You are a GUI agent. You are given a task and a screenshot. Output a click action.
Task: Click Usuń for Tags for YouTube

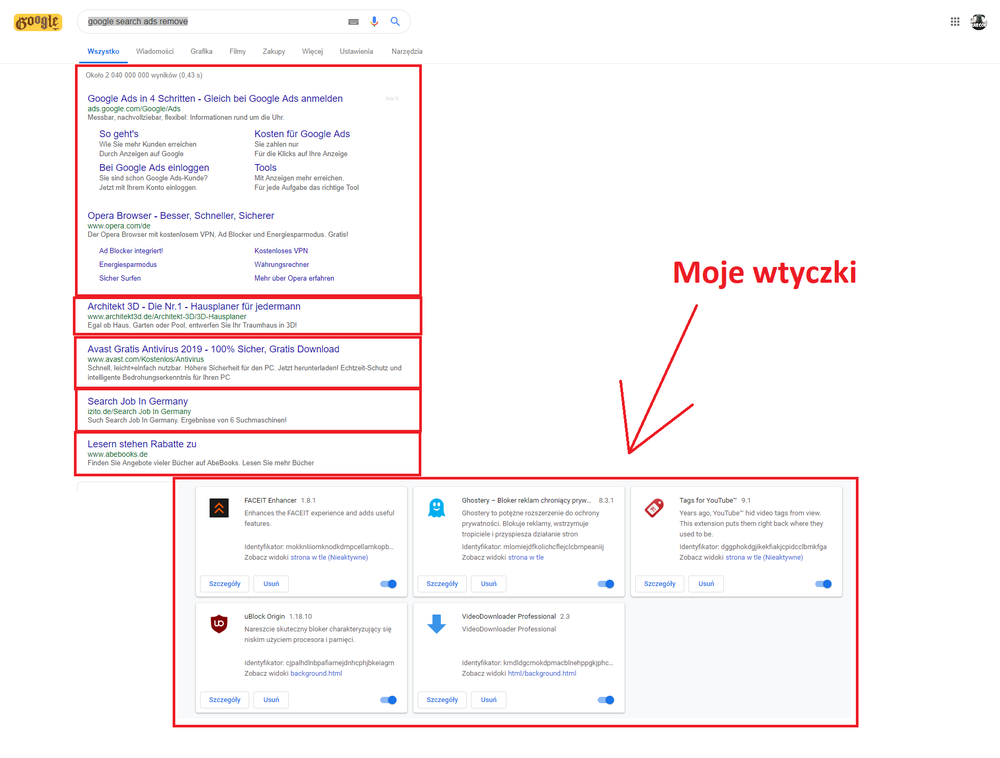pos(706,584)
